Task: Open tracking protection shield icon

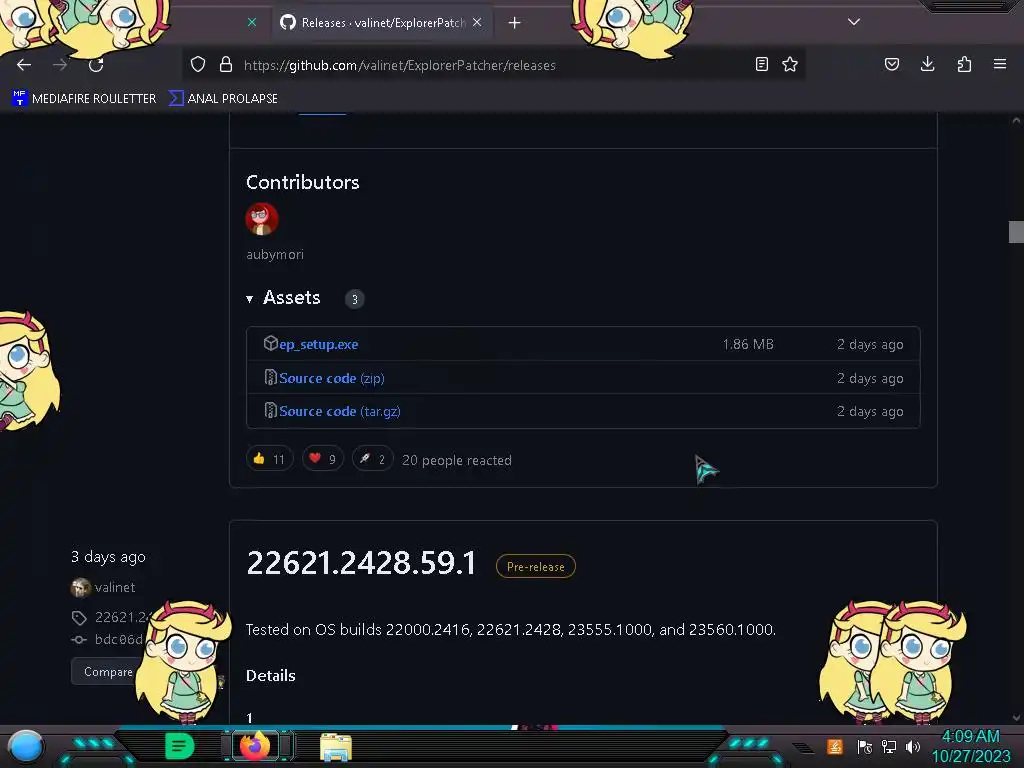Action: click(198, 65)
